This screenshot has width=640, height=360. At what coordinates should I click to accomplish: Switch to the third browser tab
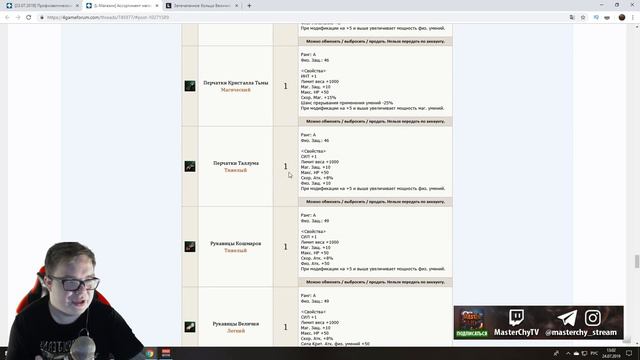click(202, 6)
